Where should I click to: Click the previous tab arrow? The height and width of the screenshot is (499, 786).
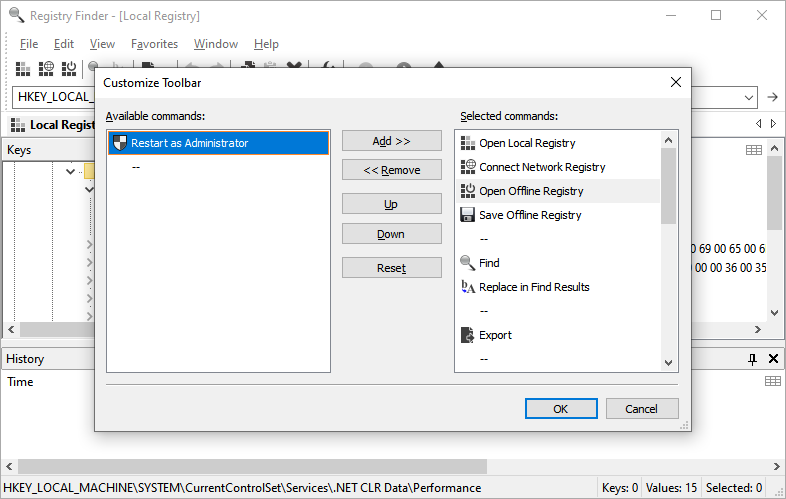pos(758,123)
